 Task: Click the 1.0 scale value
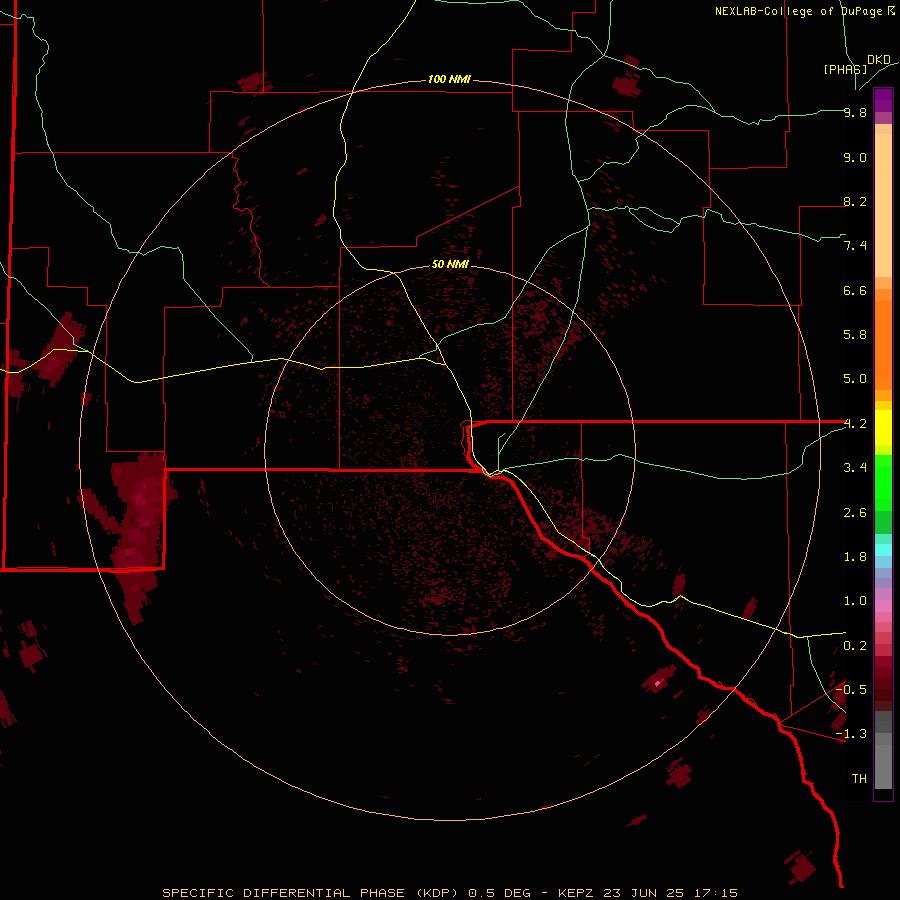click(x=855, y=601)
